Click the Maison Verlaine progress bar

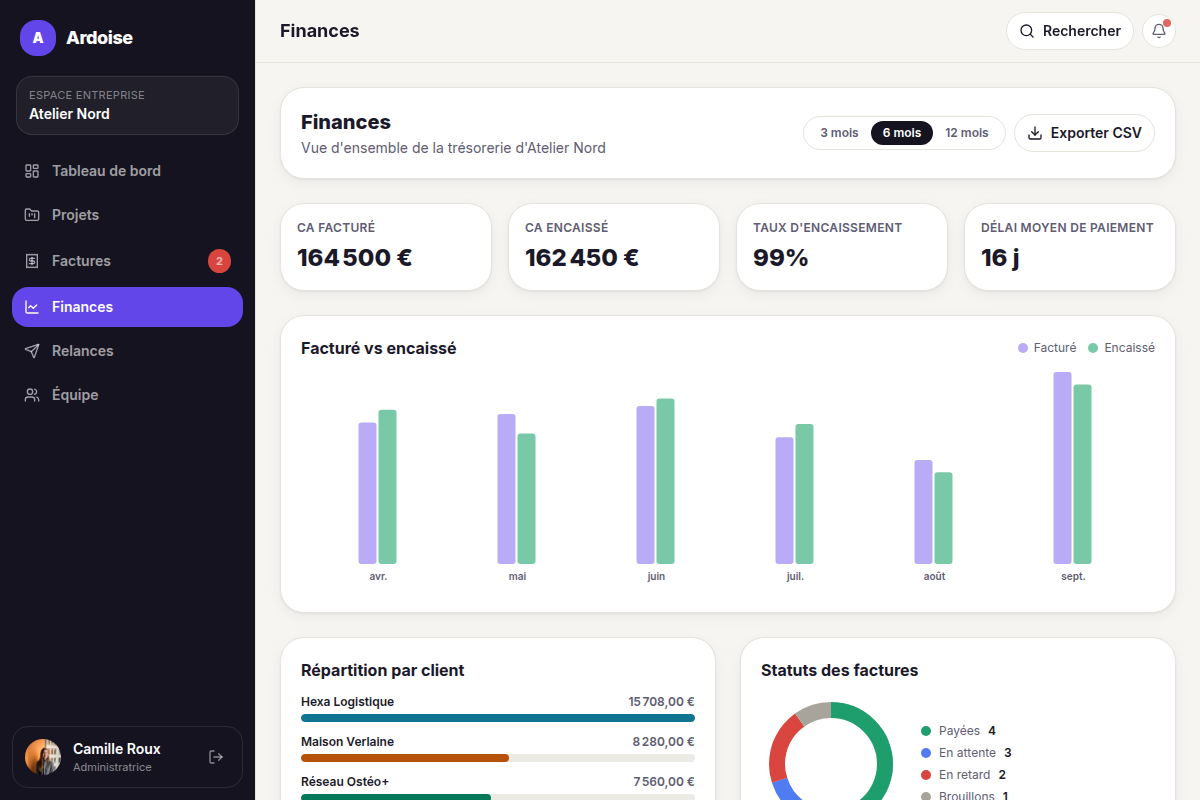(x=498, y=758)
